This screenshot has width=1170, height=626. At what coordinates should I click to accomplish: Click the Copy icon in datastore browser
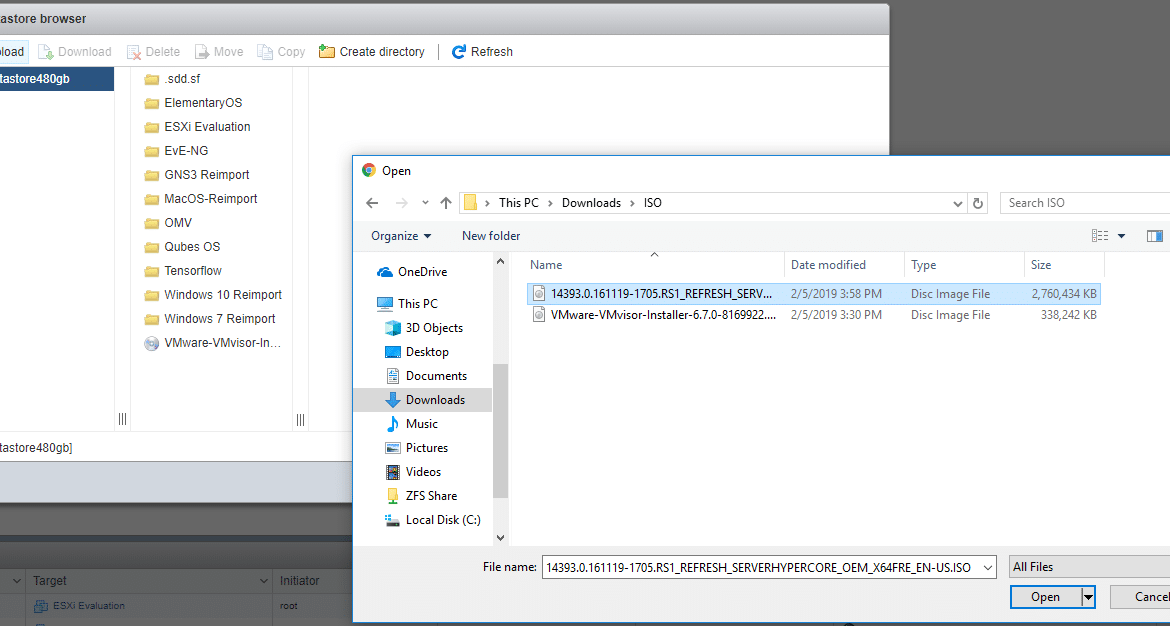point(265,51)
